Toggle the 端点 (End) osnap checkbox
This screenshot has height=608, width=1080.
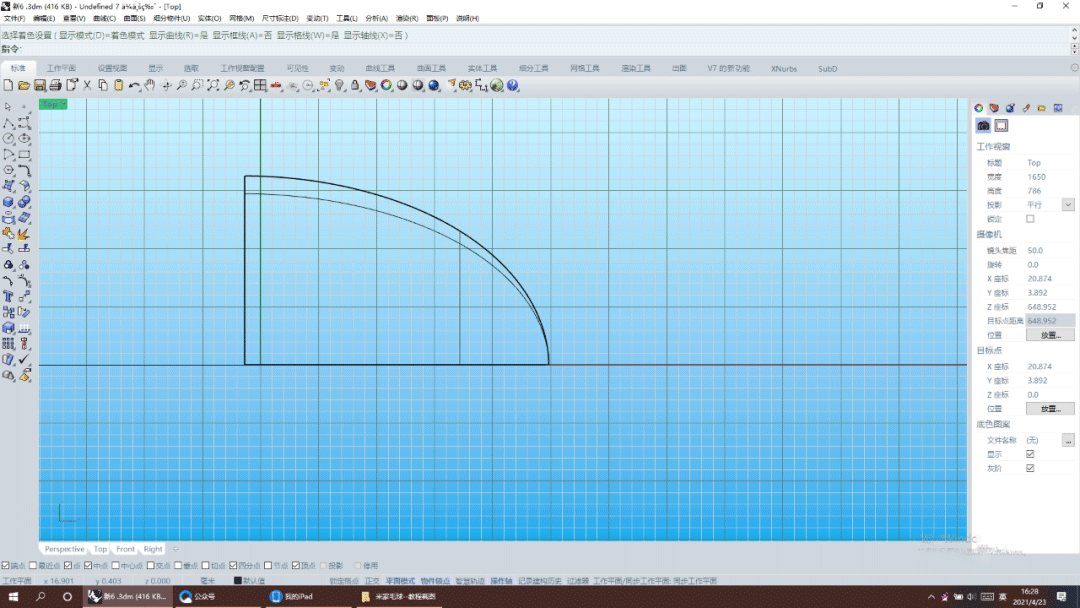click(6, 565)
